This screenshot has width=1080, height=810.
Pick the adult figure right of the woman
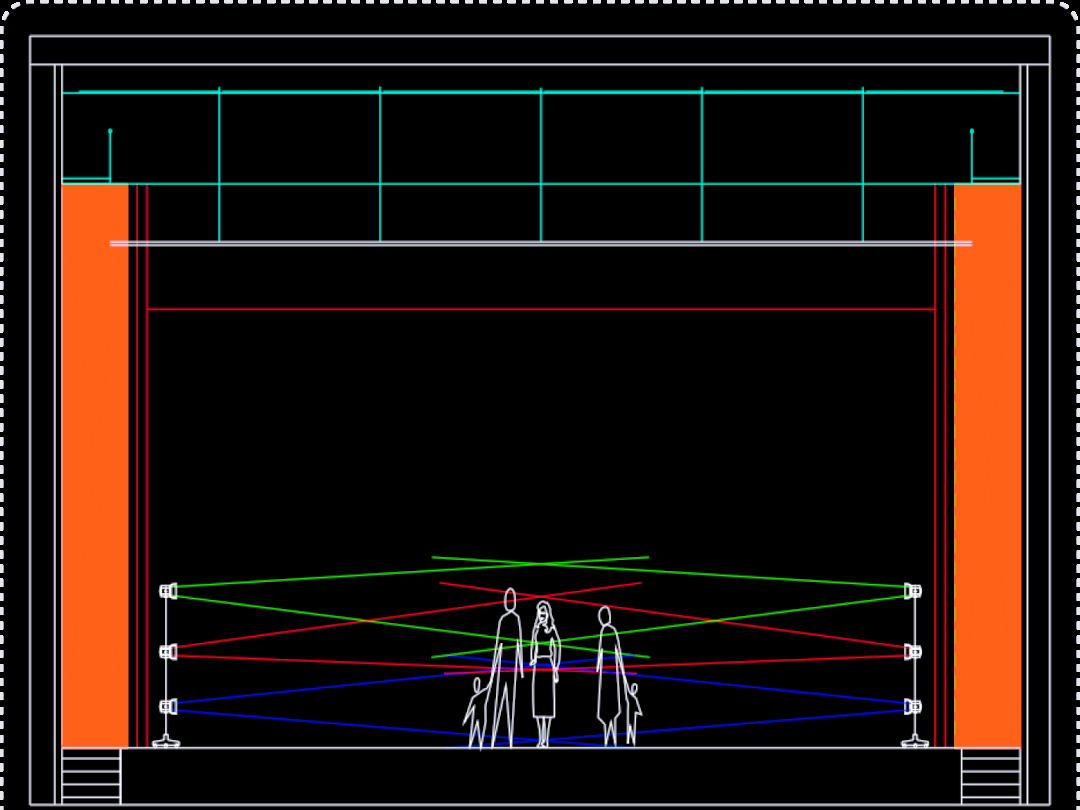click(x=607, y=670)
